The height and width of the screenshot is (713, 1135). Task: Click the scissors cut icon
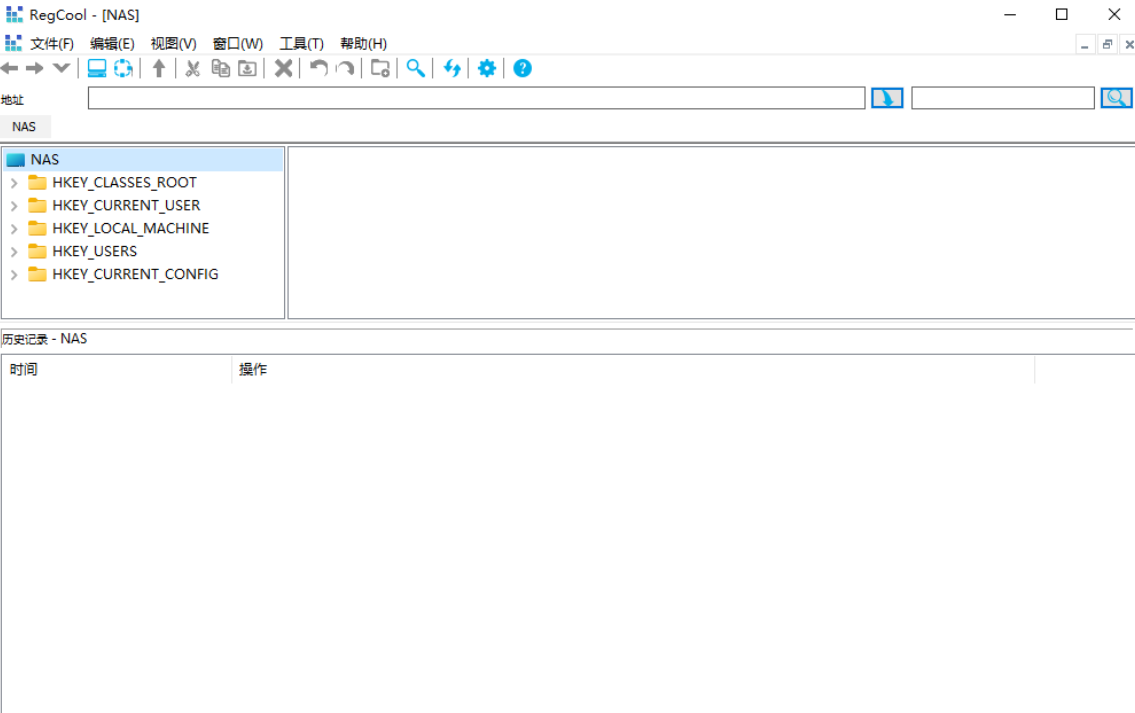pos(193,68)
